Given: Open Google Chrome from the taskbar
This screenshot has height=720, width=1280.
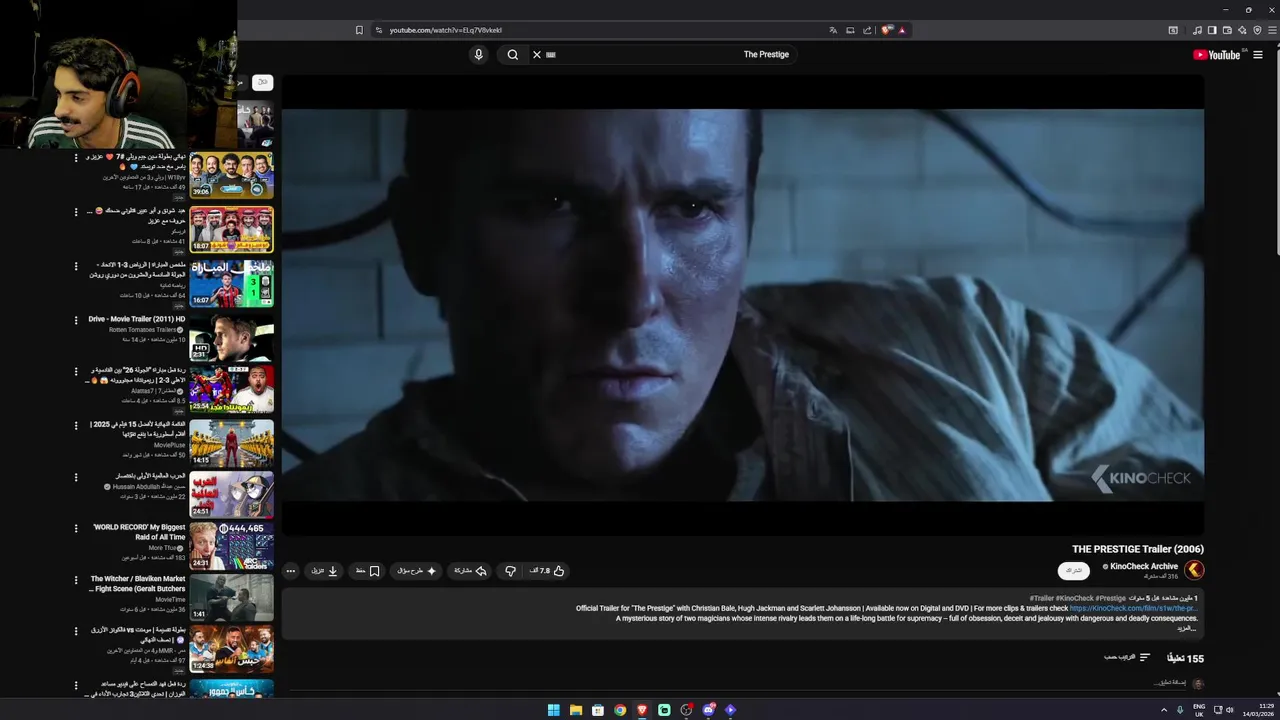Looking at the screenshot, I should pos(620,710).
